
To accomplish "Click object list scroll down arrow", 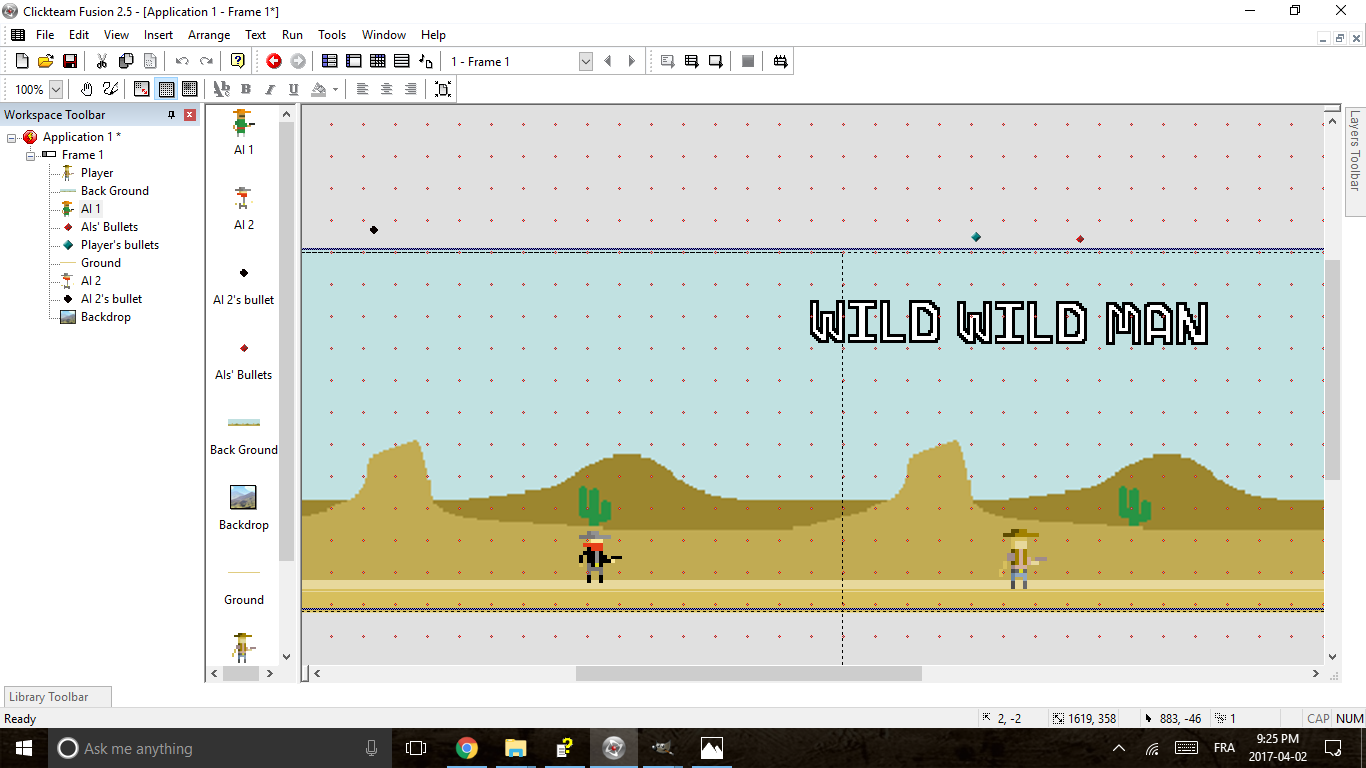I will point(286,656).
